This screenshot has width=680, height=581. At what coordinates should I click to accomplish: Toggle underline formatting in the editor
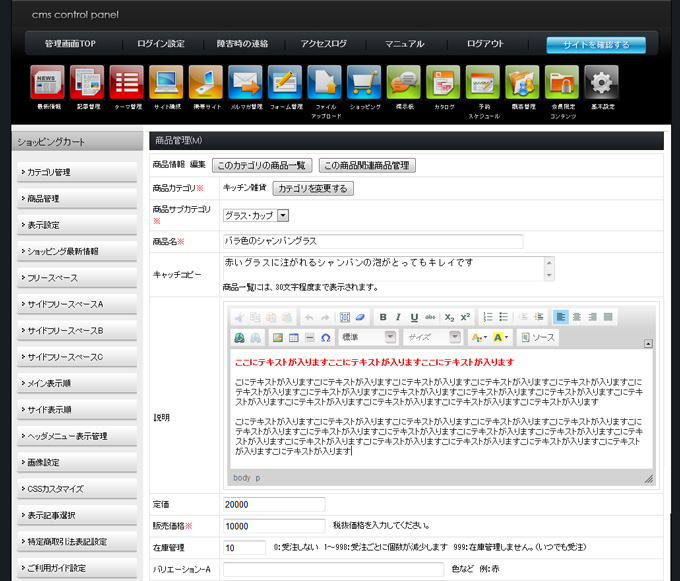414,317
